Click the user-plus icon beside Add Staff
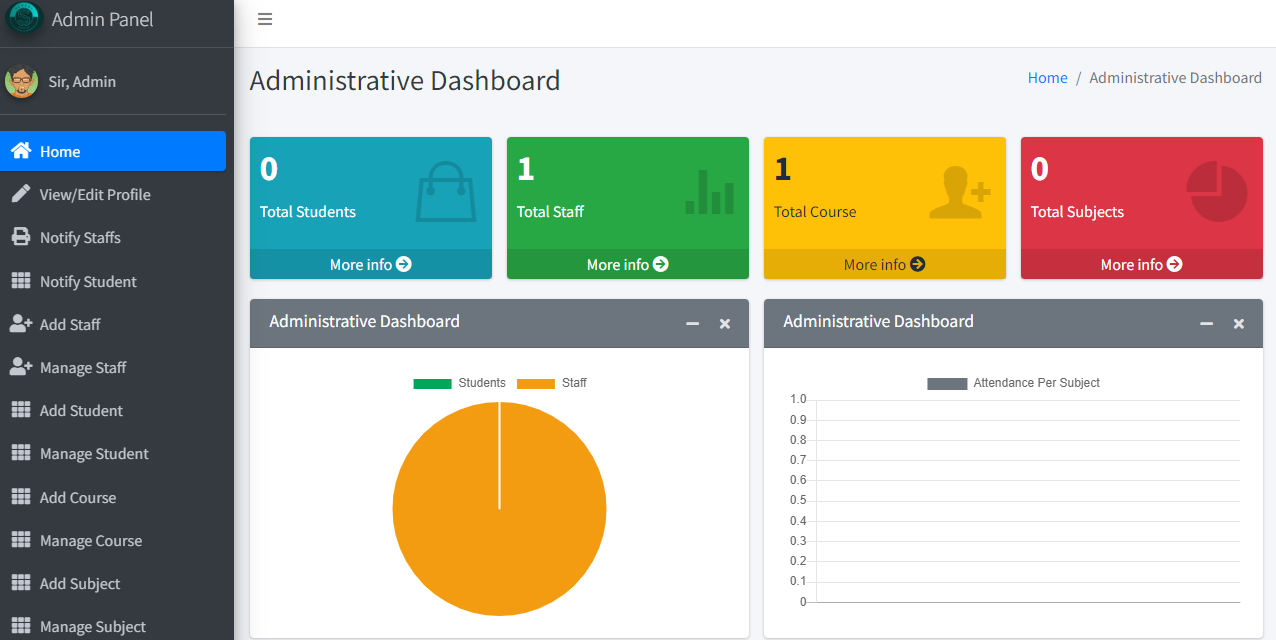 click(x=20, y=324)
